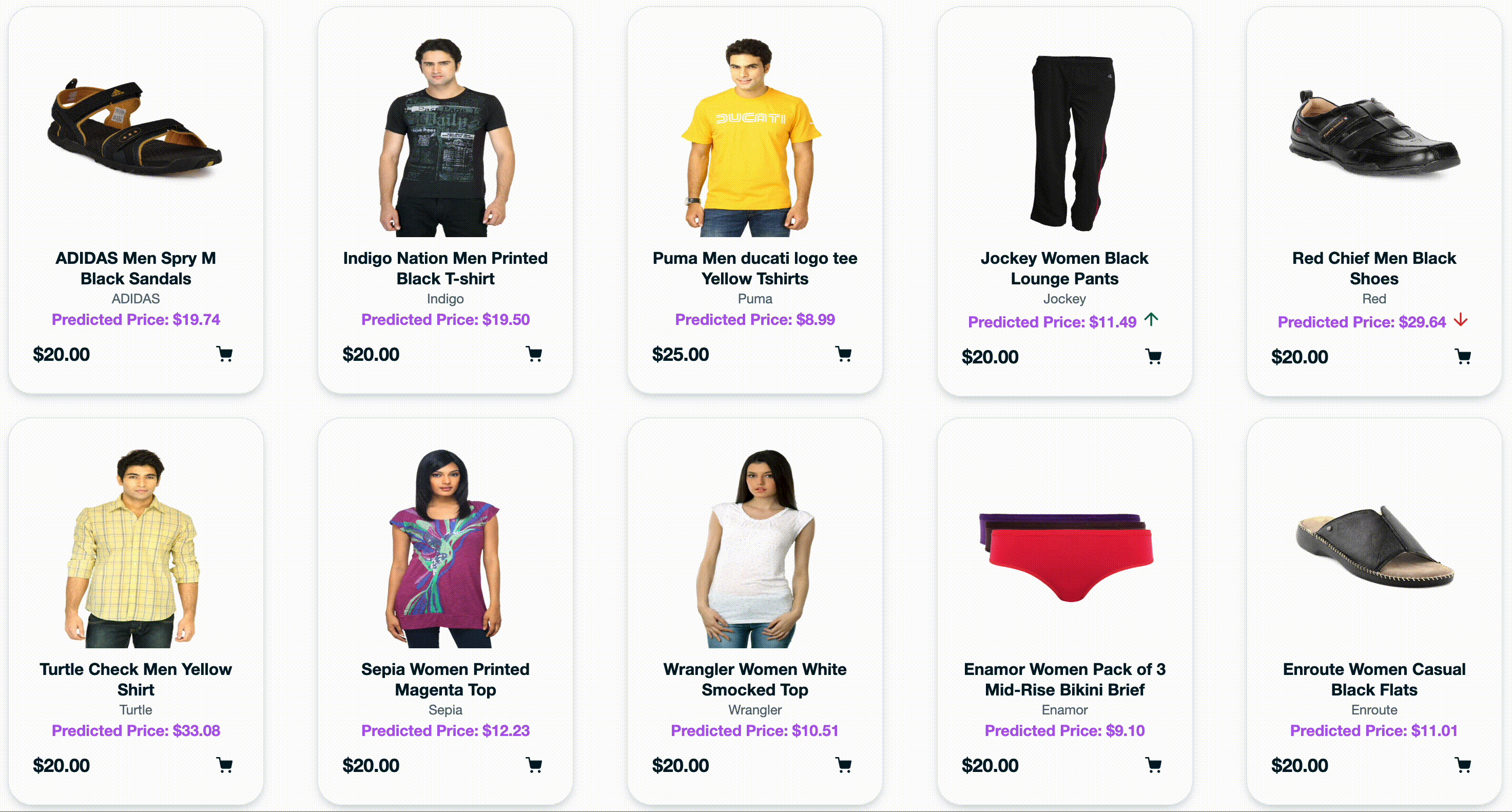This screenshot has height=812, width=1512.
Task: Add Red Chief Black Shoes to cart
Action: (1463, 356)
